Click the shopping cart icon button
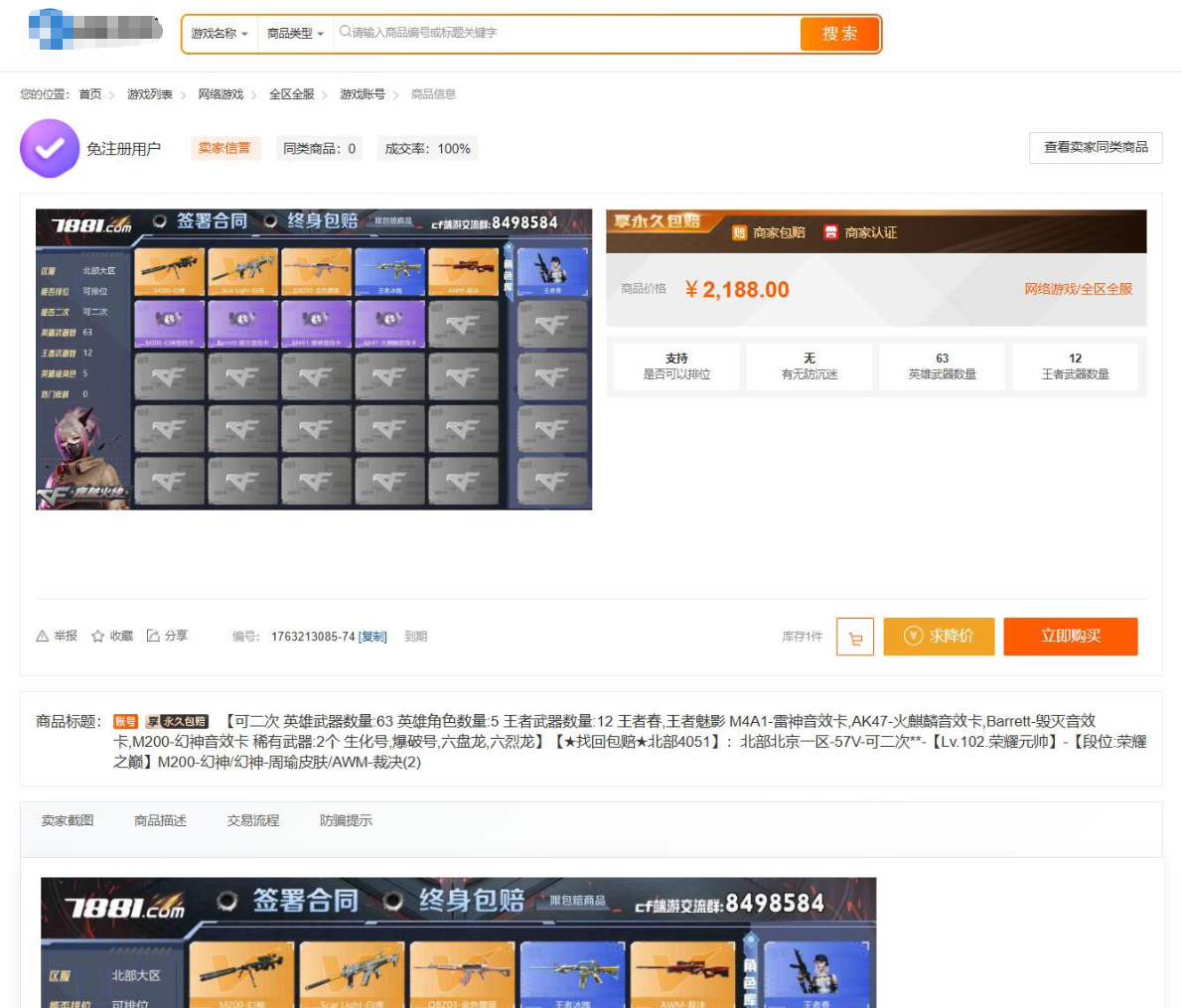Screen dimensions: 1182x1008 click(855, 637)
